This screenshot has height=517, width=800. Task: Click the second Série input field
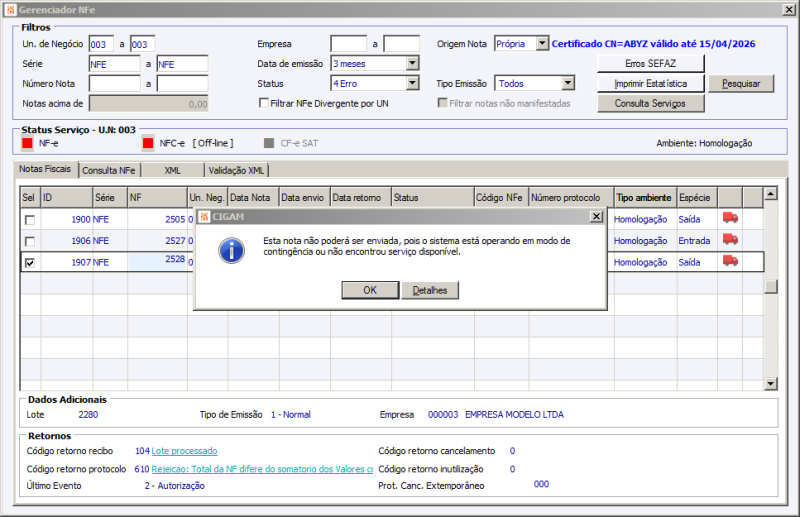point(182,64)
